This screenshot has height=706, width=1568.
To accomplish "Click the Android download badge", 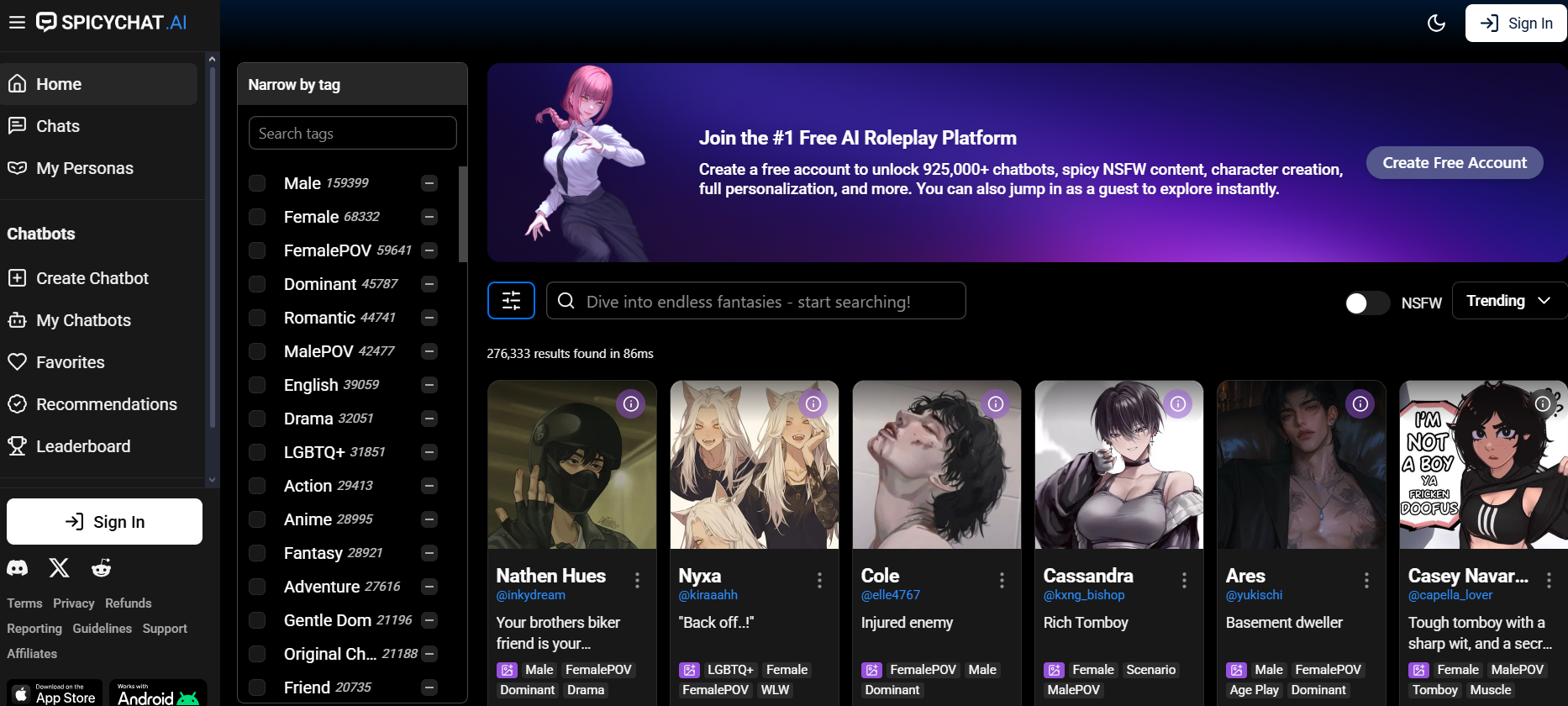I will point(158,693).
